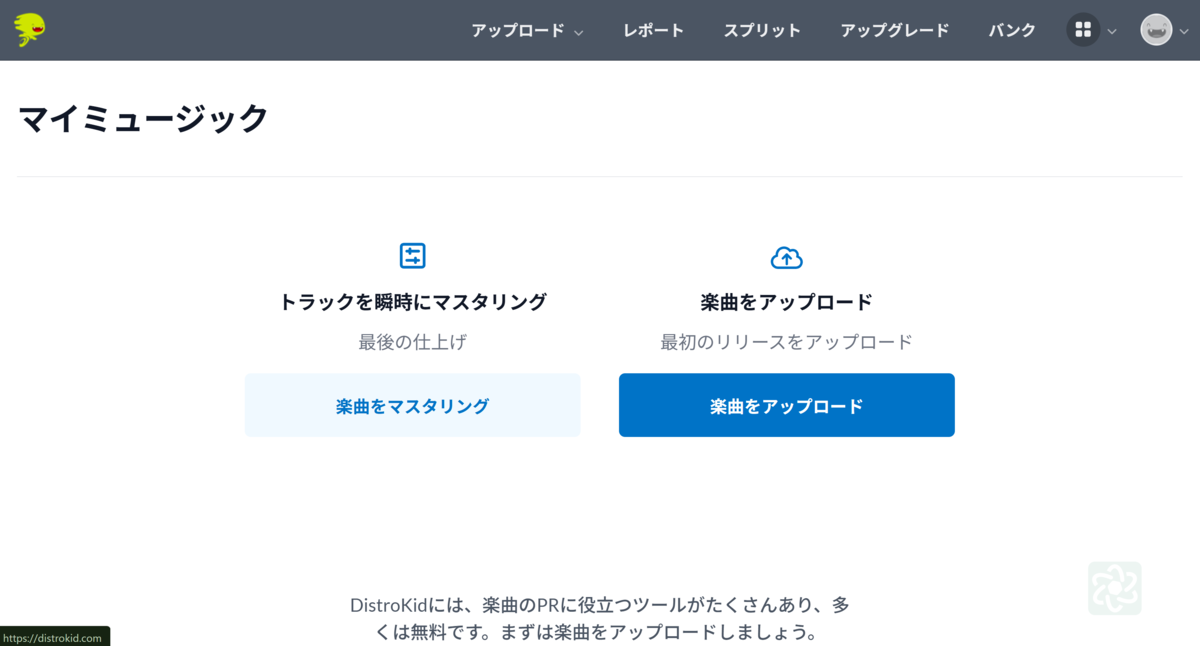
Task: Open the アップグレード page
Action: click(895, 30)
